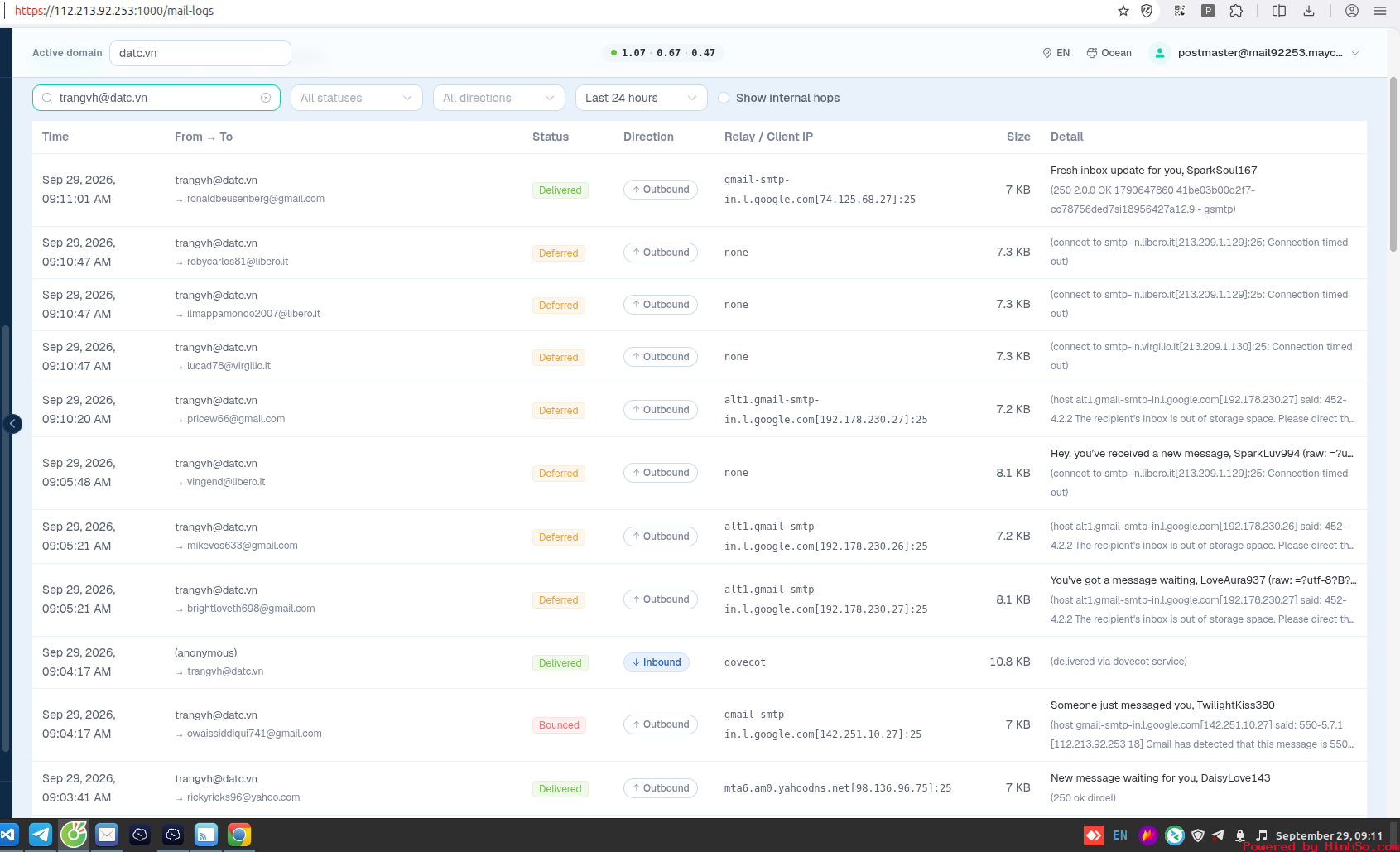This screenshot has height=852, width=1400.
Task: Open the shield protection icon in address bar
Action: [1147, 11]
